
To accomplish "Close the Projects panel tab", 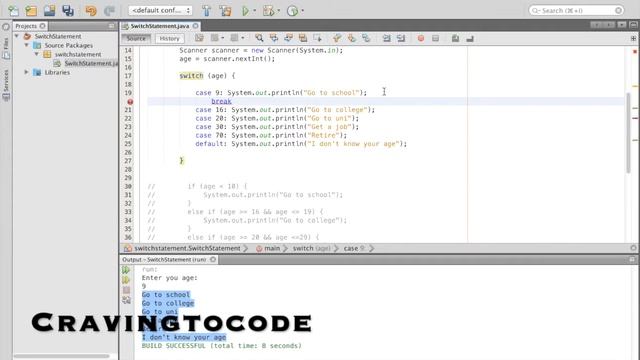I will pyautogui.click(x=42, y=26).
